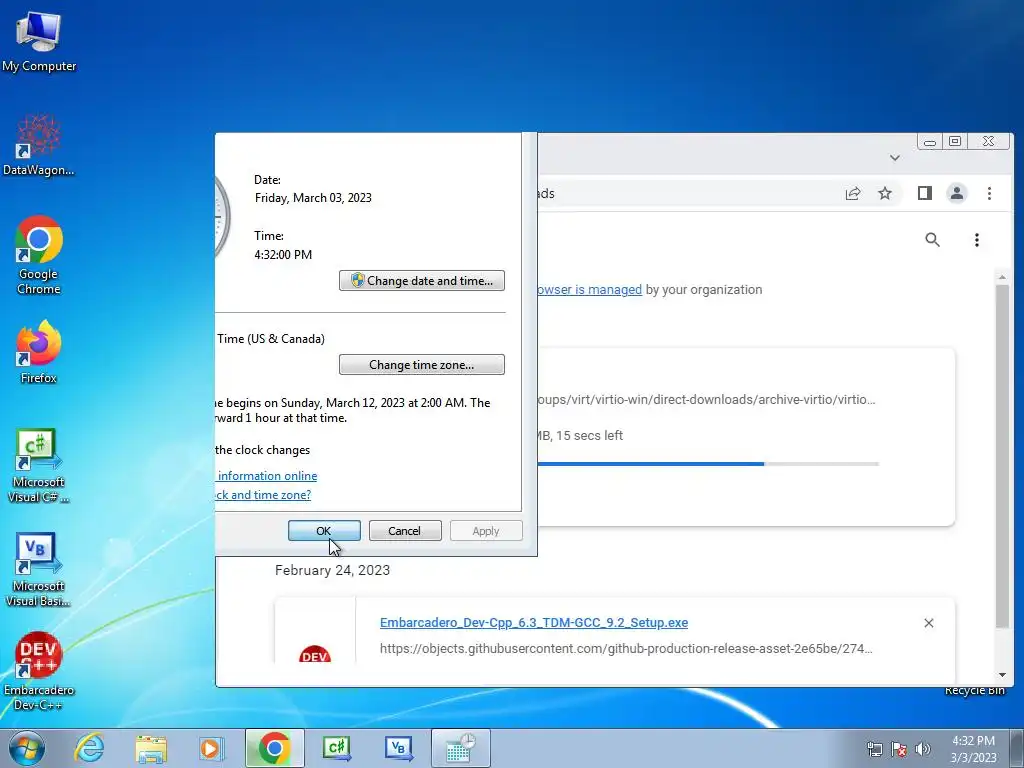Click the scrollbar up arrow
Screen dimensions: 1024x768
(x=1002, y=278)
